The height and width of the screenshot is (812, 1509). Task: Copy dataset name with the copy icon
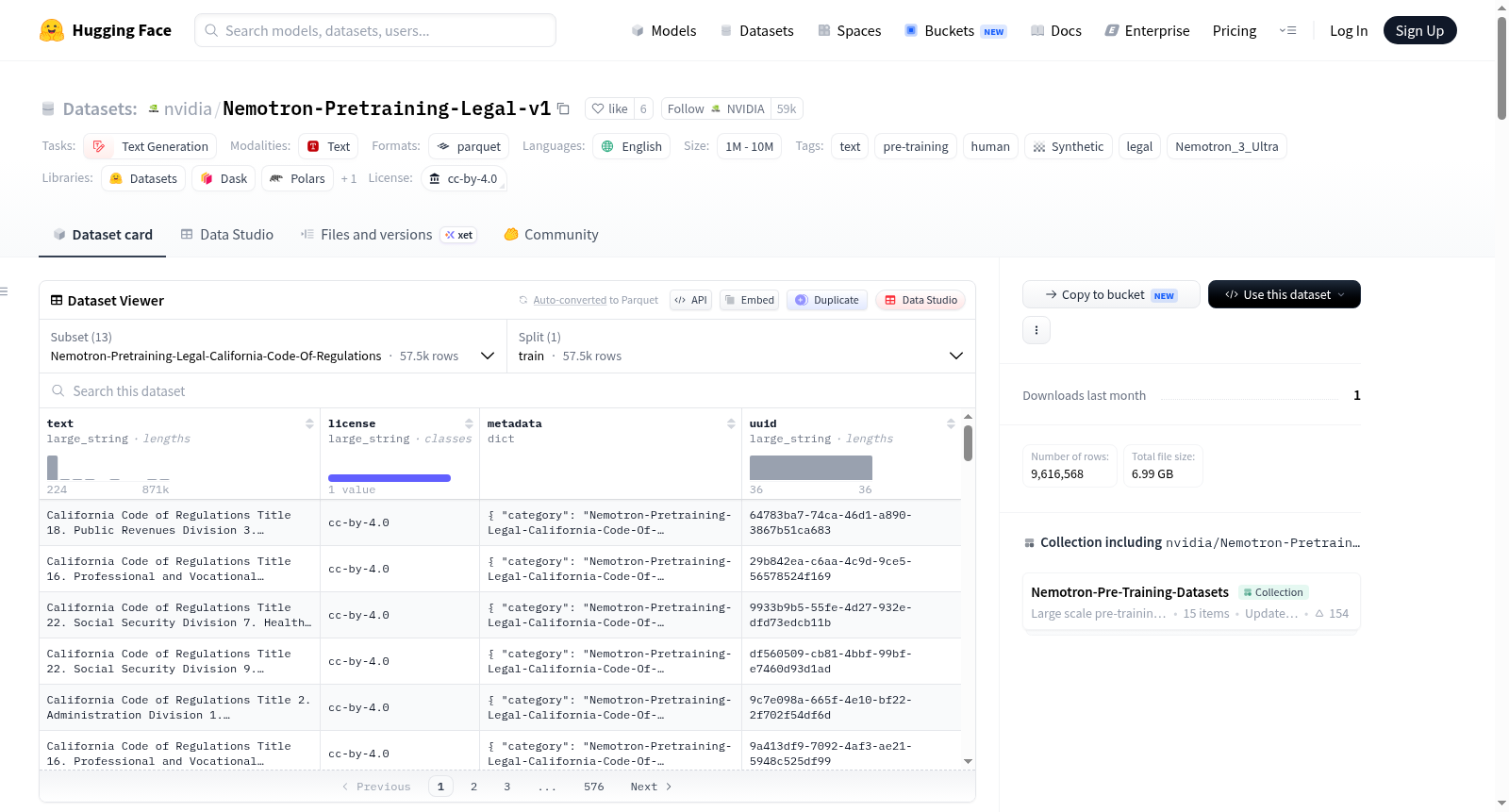point(563,108)
